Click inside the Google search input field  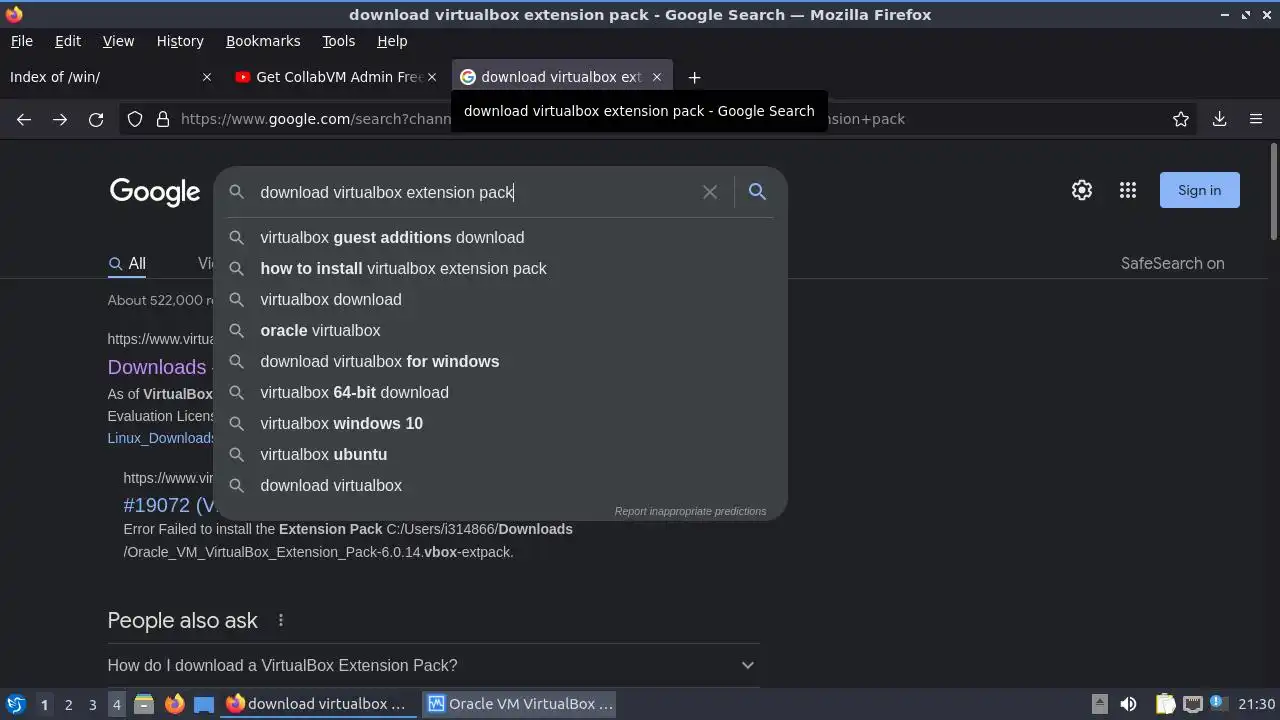pos(475,192)
